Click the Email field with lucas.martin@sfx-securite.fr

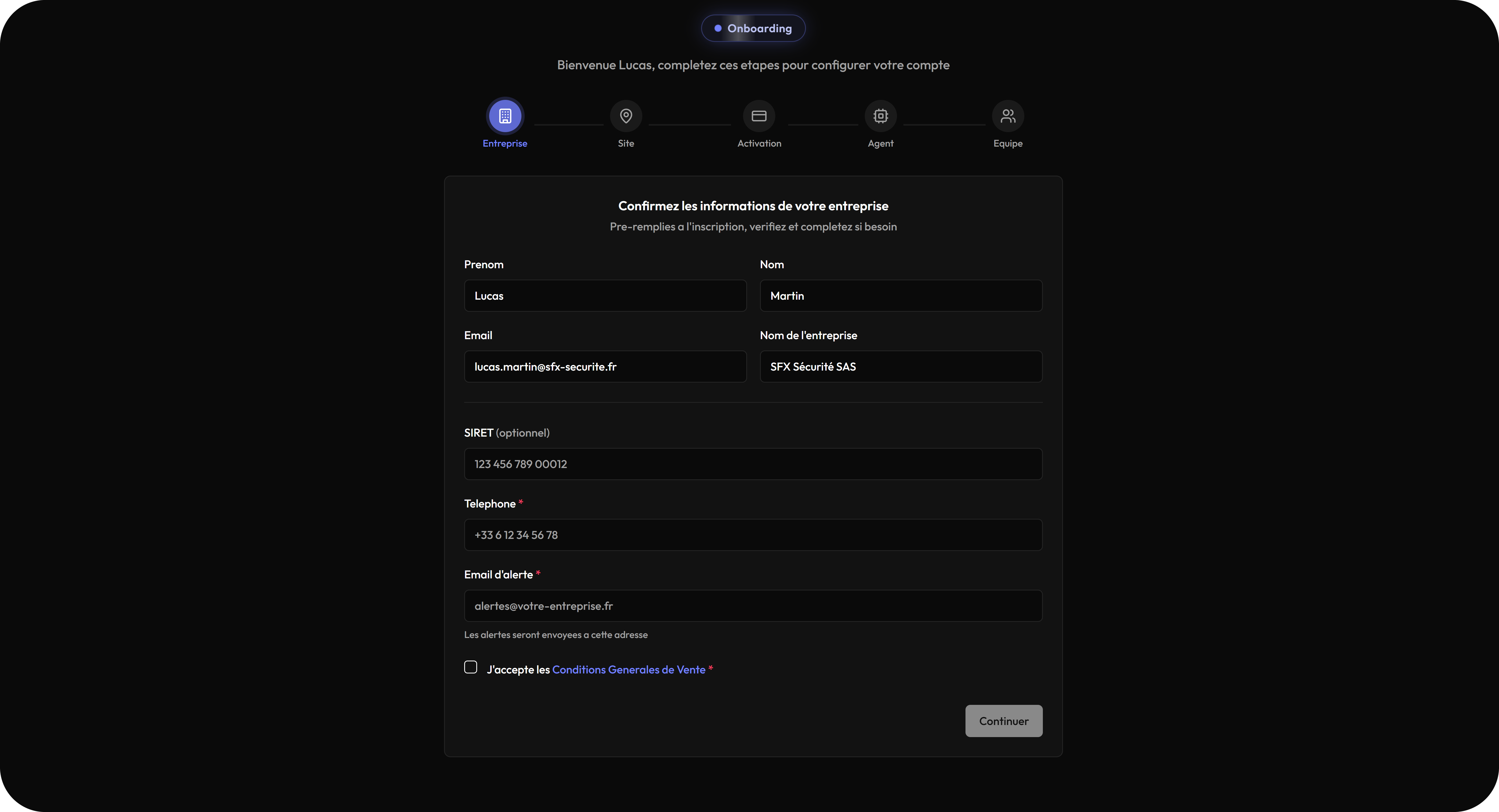(x=605, y=367)
